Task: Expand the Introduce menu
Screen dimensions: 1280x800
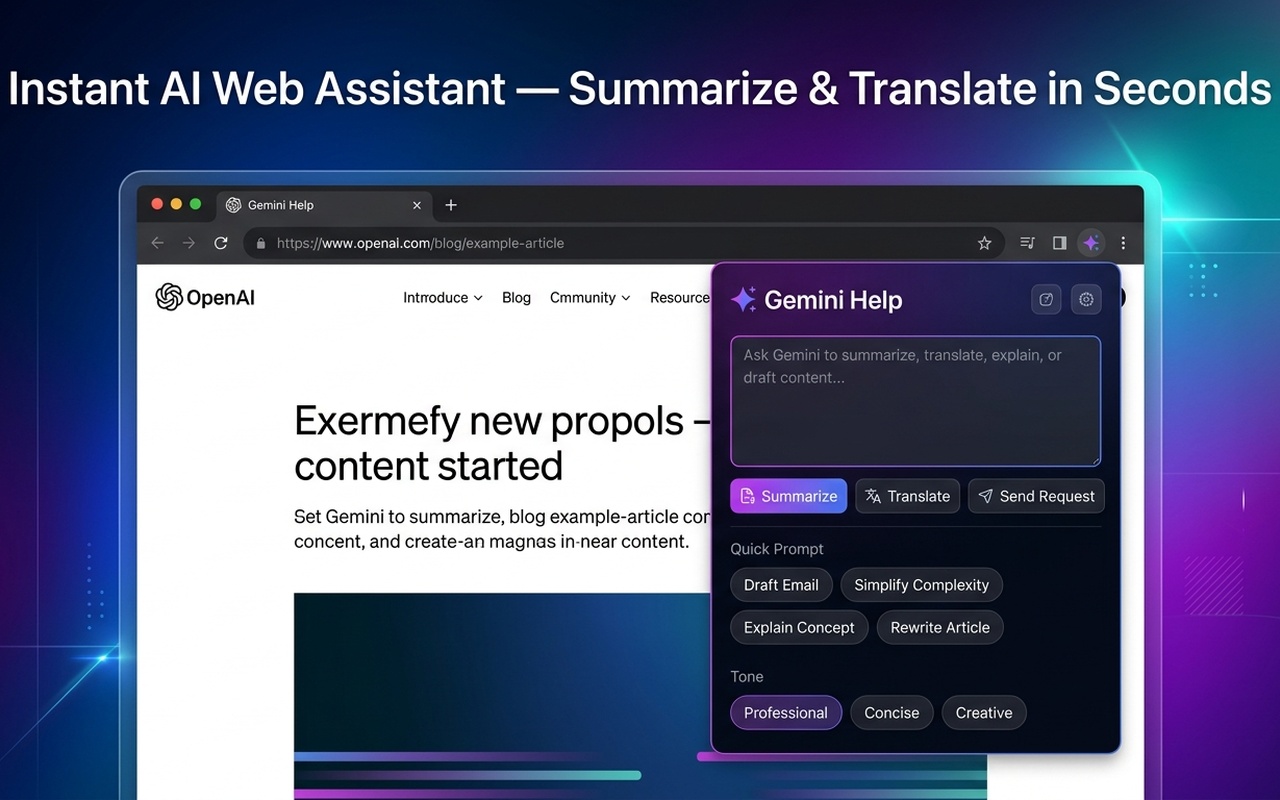Action: (x=443, y=298)
